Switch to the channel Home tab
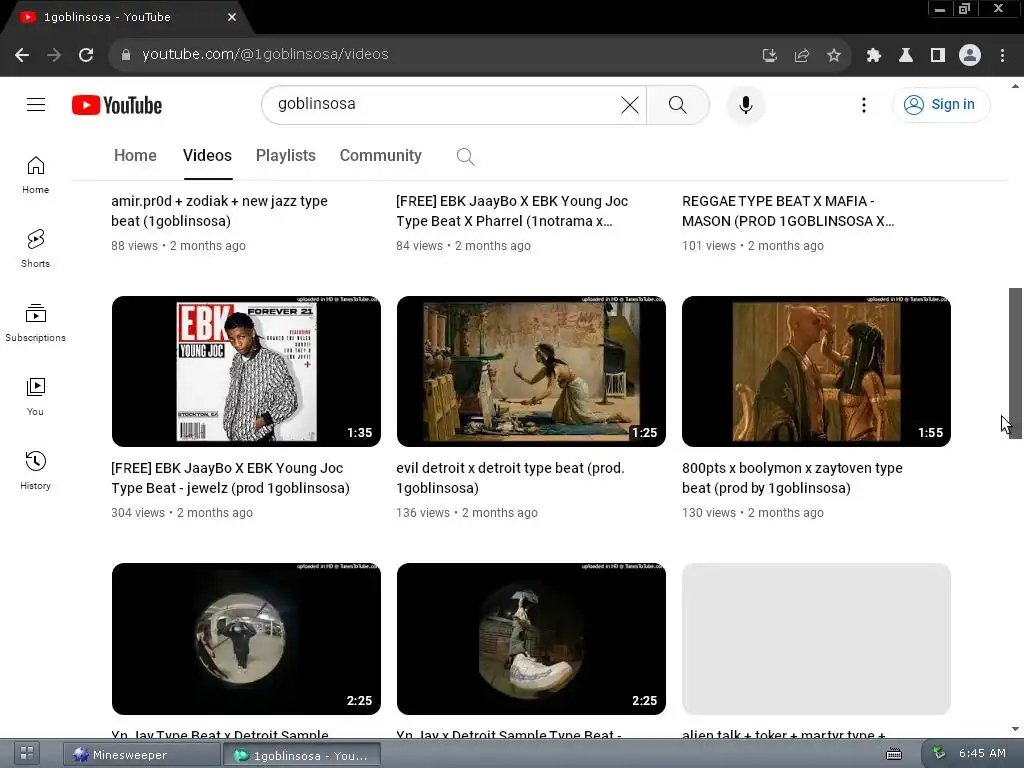The height and width of the screenshot is (768, 1024). [x=135, y=155]
